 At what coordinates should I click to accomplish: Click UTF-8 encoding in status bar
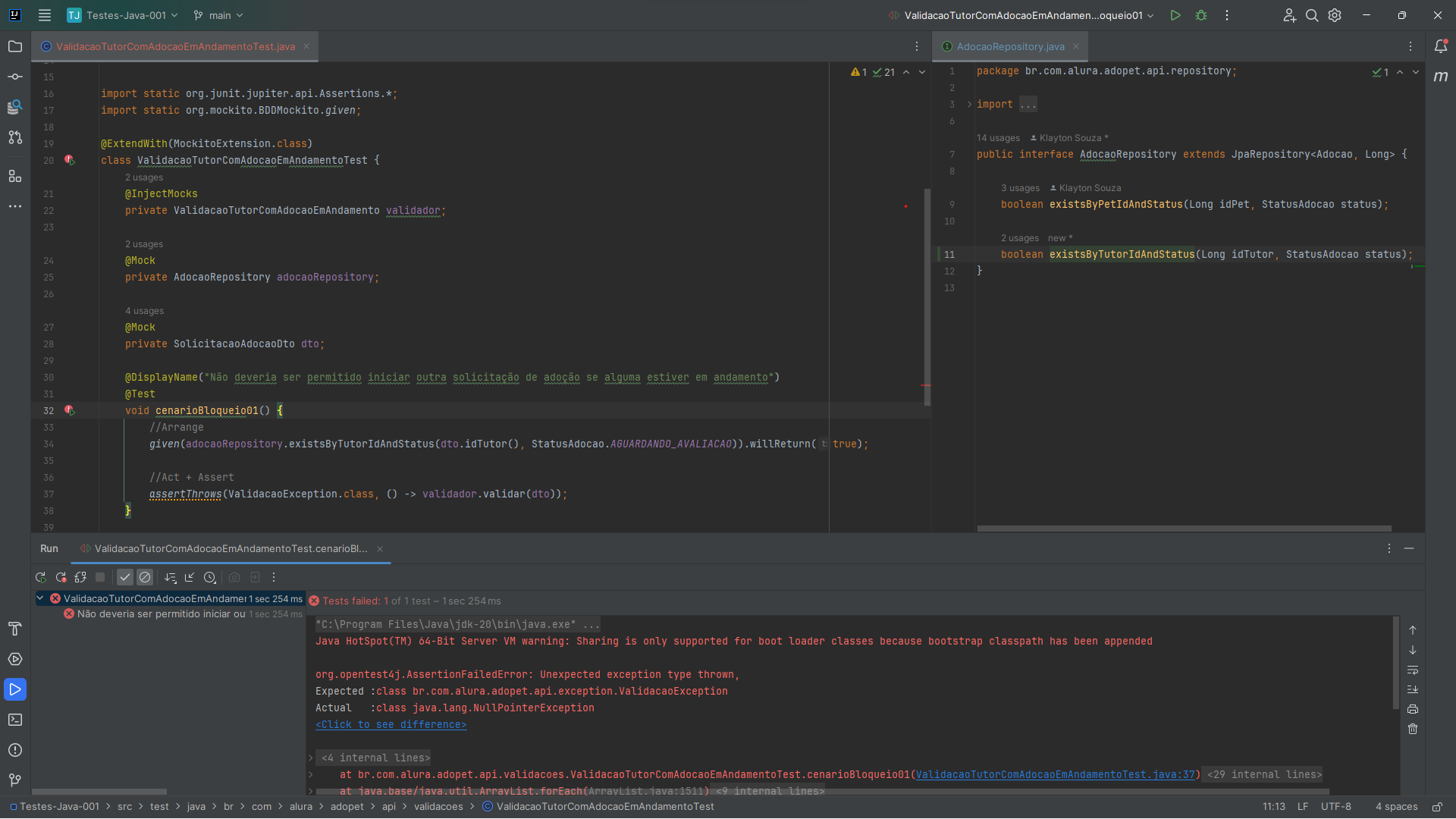coord(1335,807)
